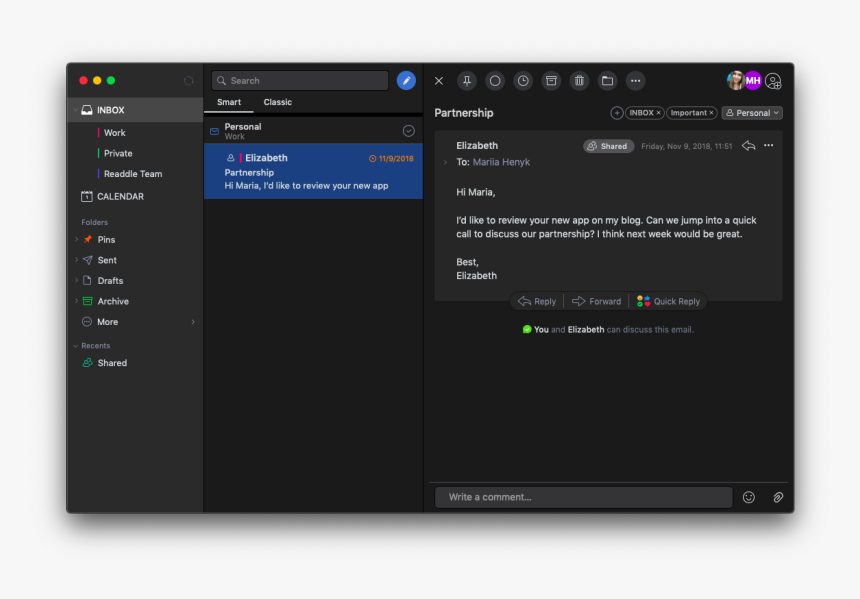Invite people with the add person icon

[773, 81]
